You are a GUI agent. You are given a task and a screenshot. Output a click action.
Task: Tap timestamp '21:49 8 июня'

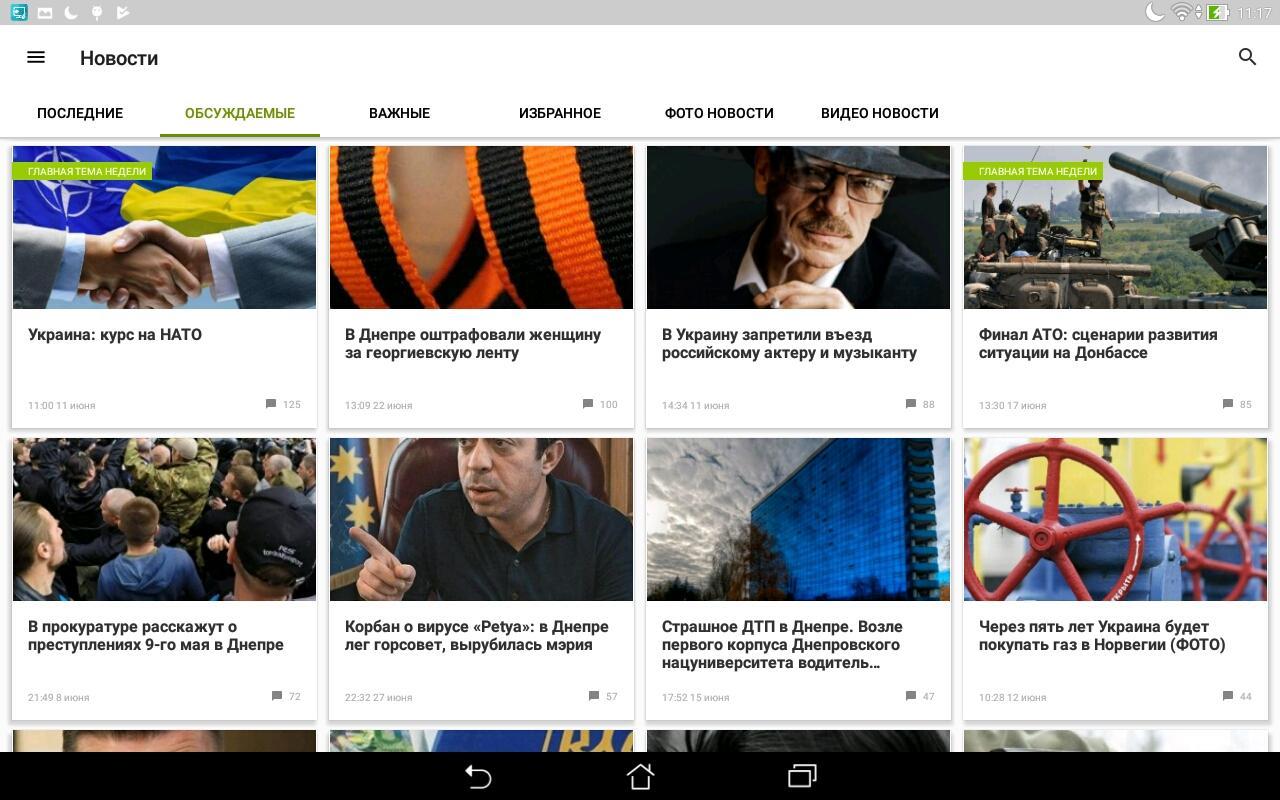coord(59,697)
